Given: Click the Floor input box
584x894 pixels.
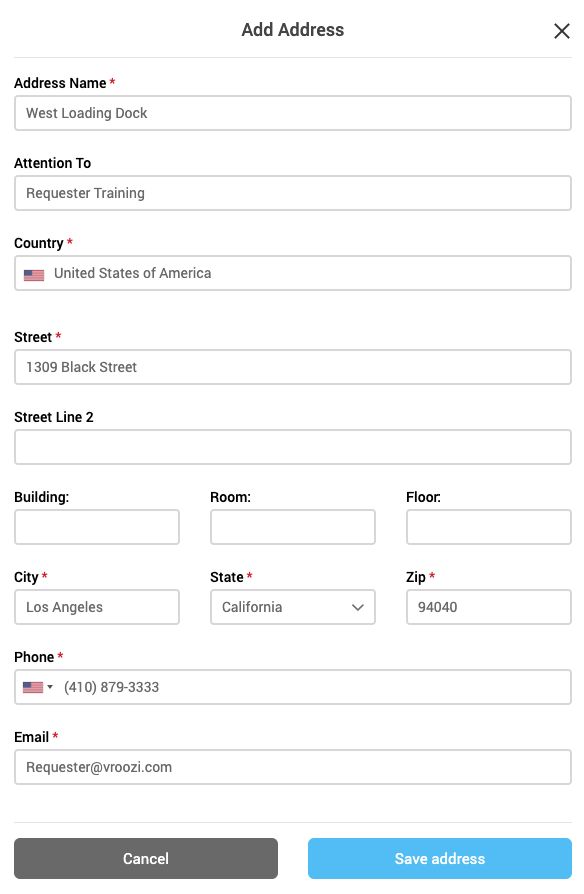Looking at the screenshot, I should click(489, 527).
